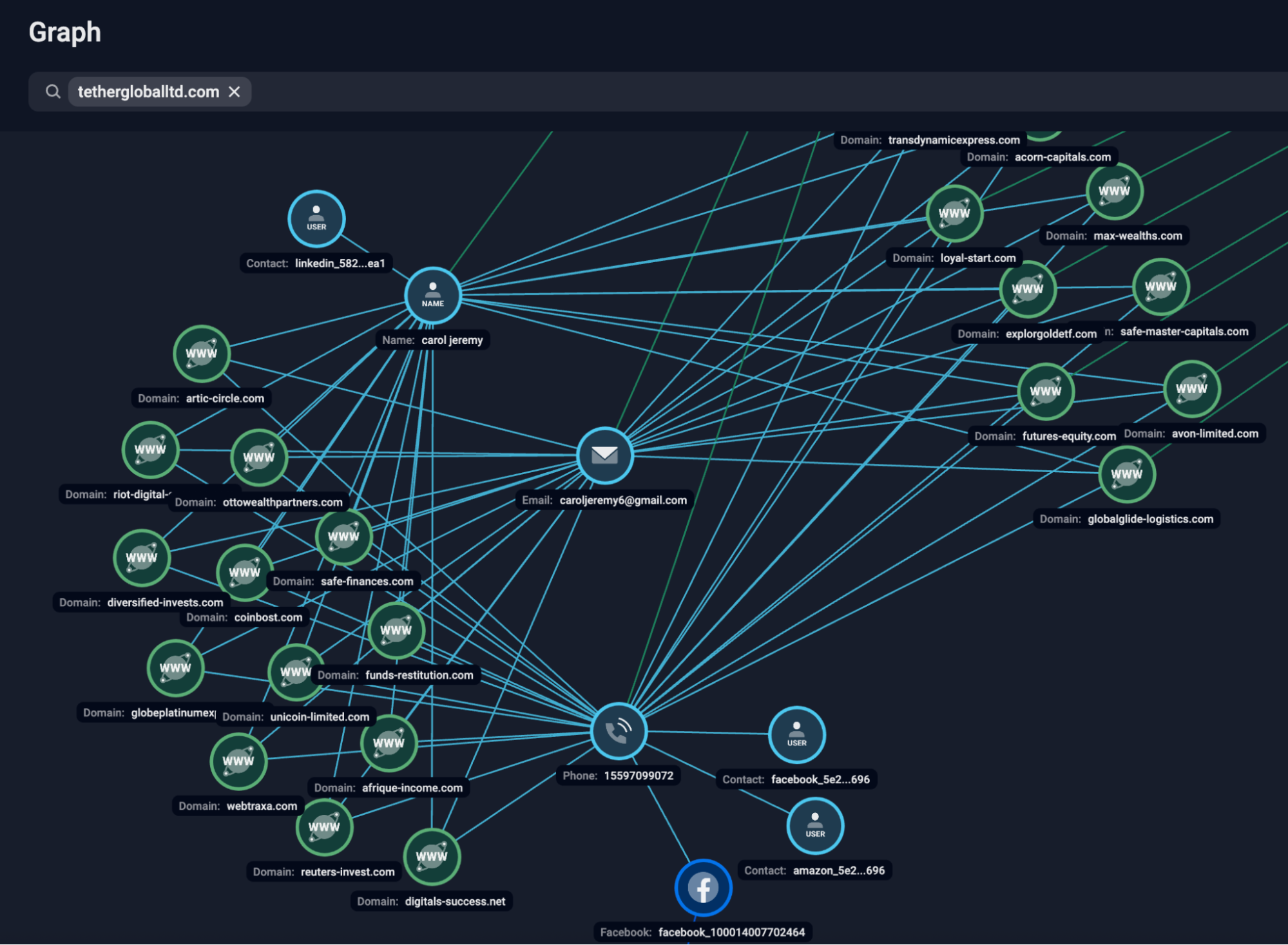Click the avon-limited.com domain node
Viewport: 1288px width, 945px height.
[1191, 389]
